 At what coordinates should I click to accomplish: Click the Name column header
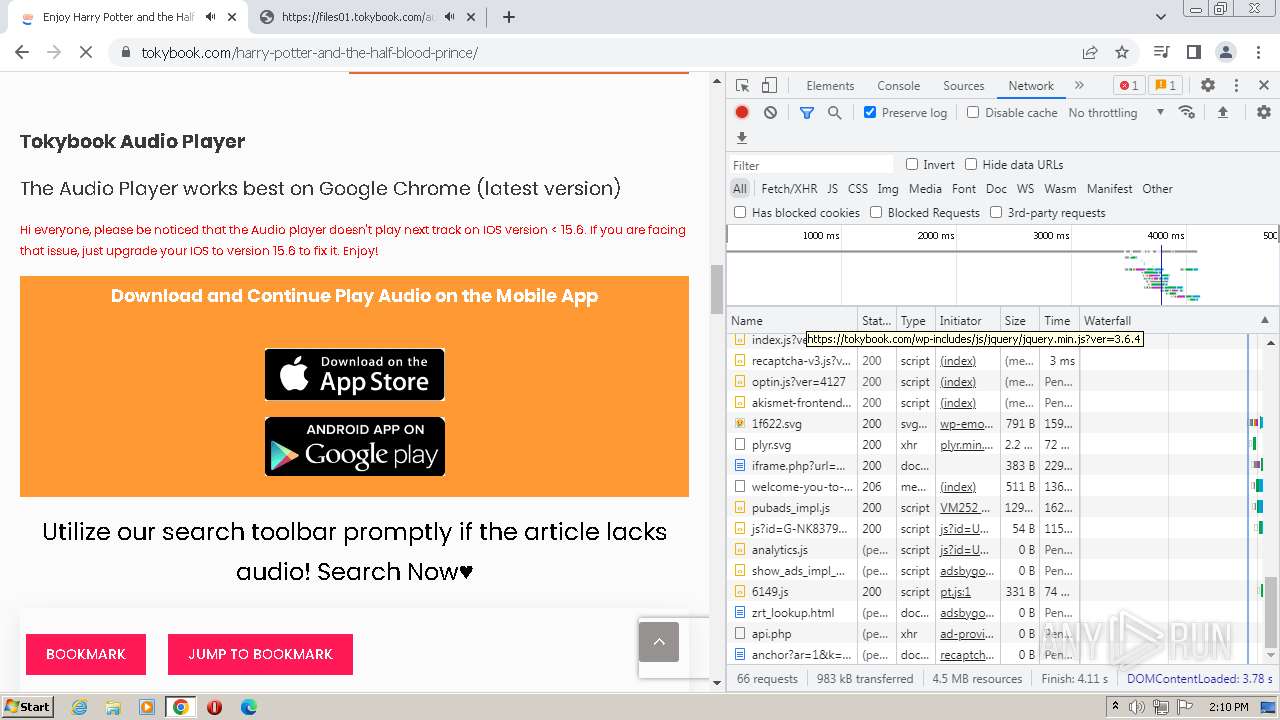click(792, 321)
